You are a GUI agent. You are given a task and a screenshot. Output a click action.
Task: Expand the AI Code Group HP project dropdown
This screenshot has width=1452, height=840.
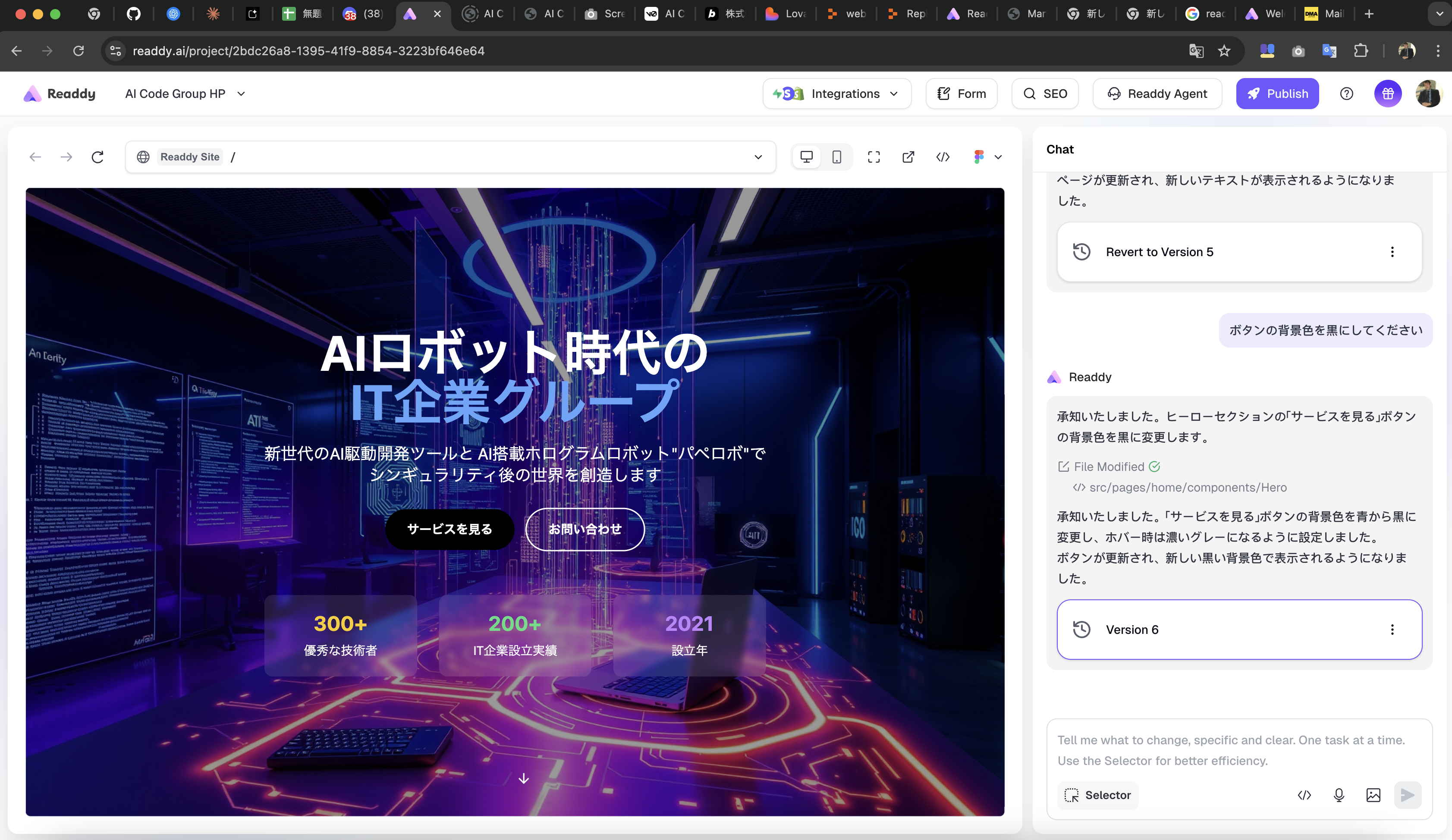click(x=242, y=94)
